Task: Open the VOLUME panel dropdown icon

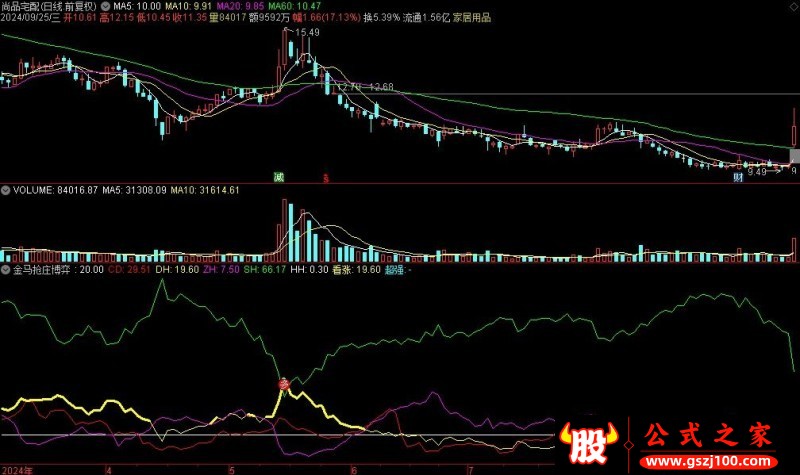Action: click(6, 190)
